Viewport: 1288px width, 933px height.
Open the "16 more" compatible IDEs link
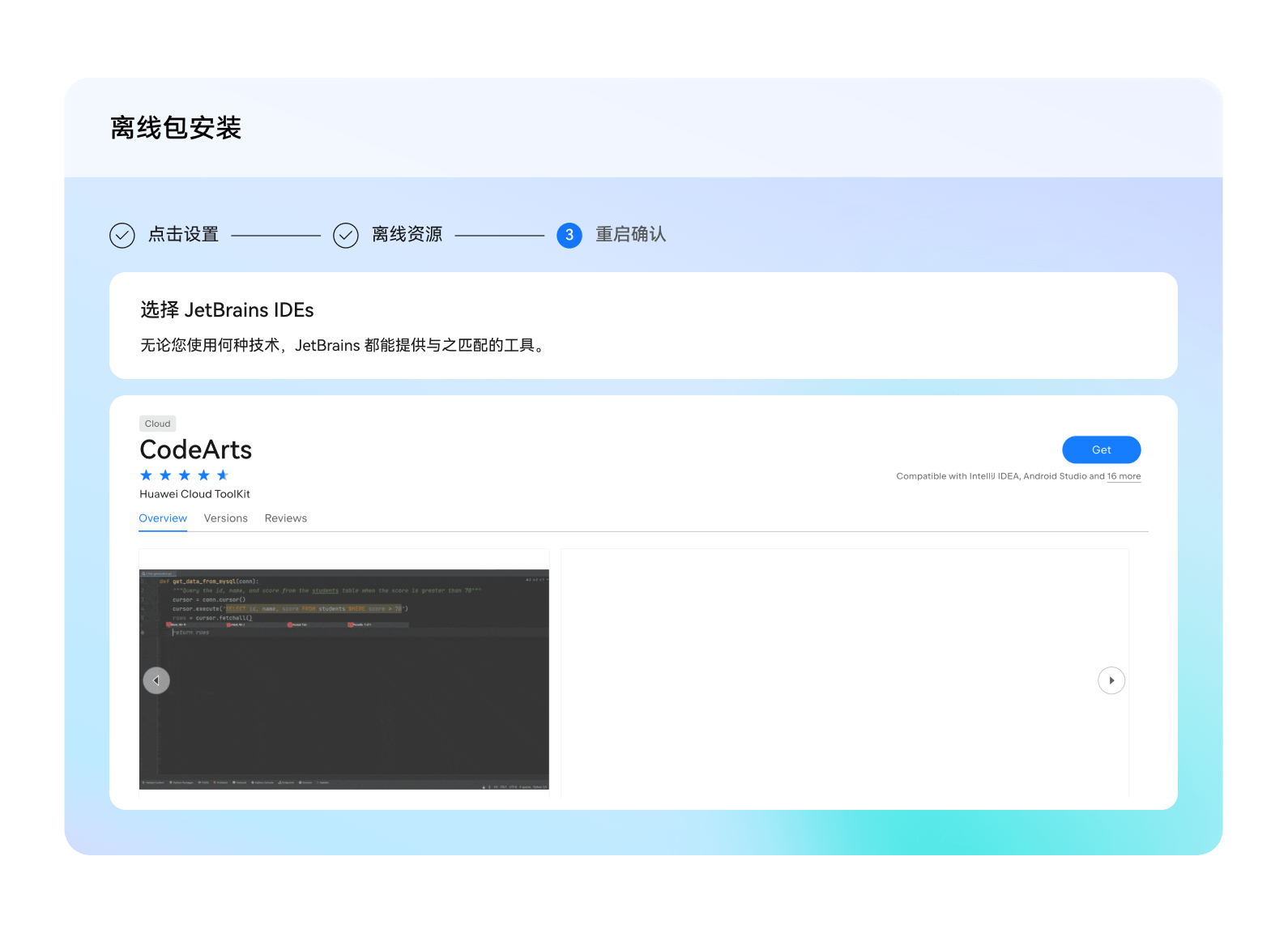click(1124, 476)
